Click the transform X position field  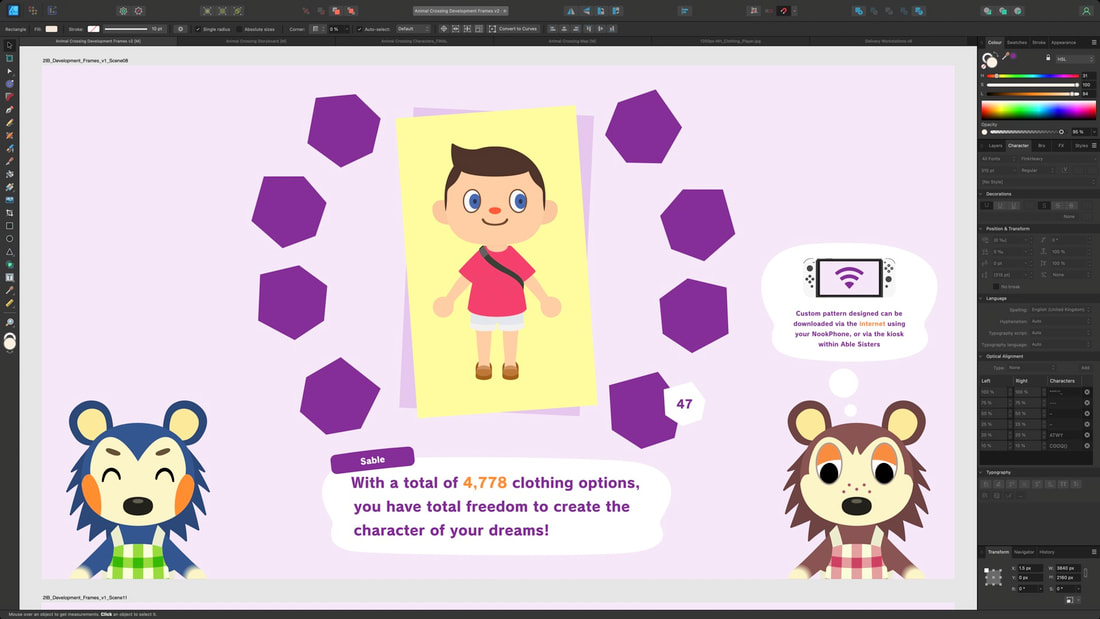(x=1029, y=568)
